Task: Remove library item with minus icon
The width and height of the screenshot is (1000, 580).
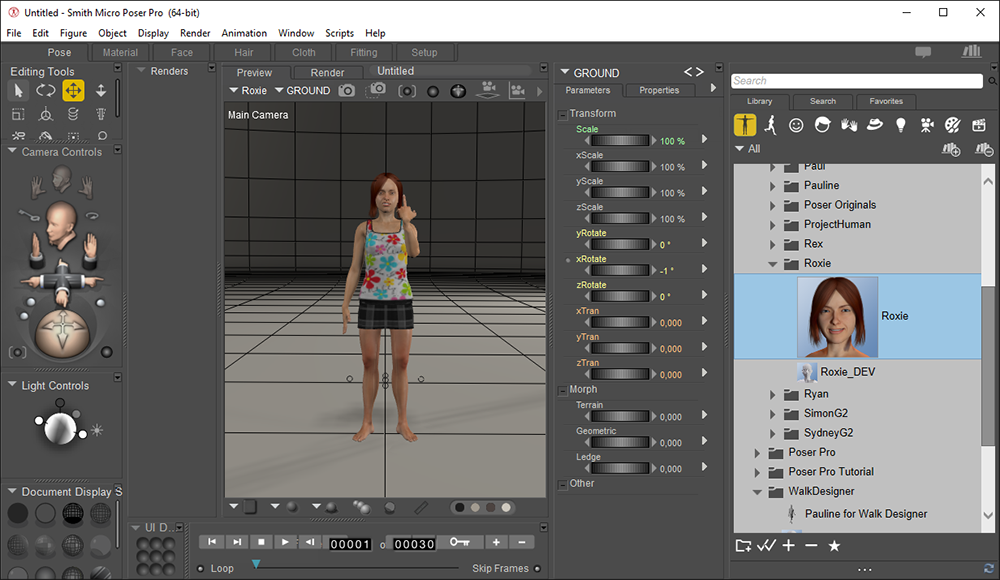Action: pyautogui.click(x=811, y=546)
